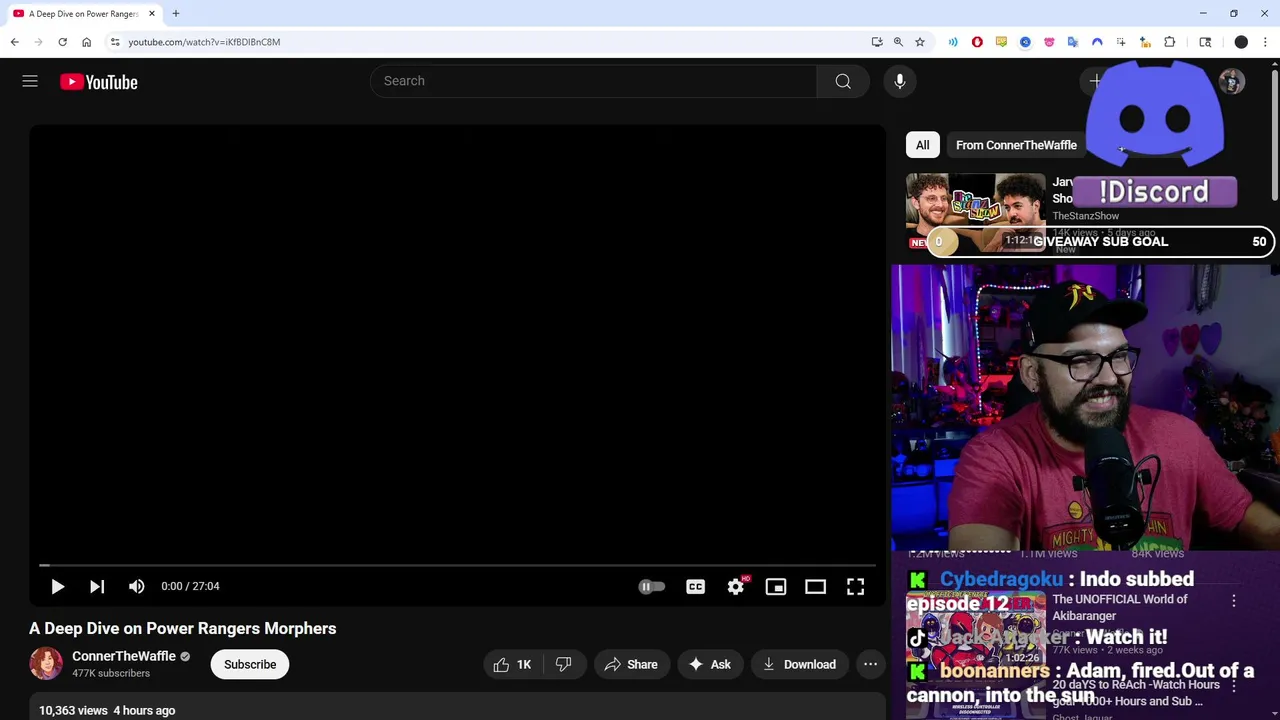Viewport: 1280px width, 720px height.
Task: Open options for the Akibaranger video
Action: 1233,601
